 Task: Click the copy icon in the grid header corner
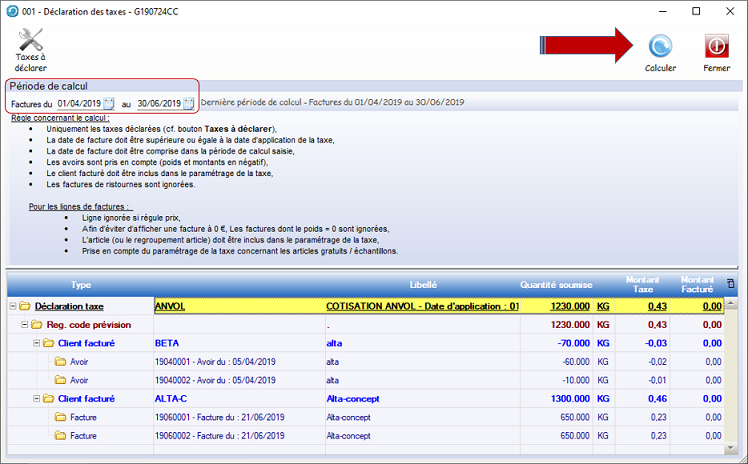tap(731, 284)
